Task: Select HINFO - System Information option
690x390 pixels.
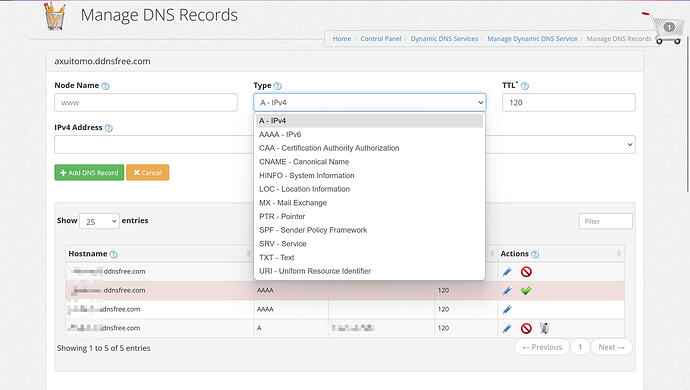Action: [x=370, y=175]
